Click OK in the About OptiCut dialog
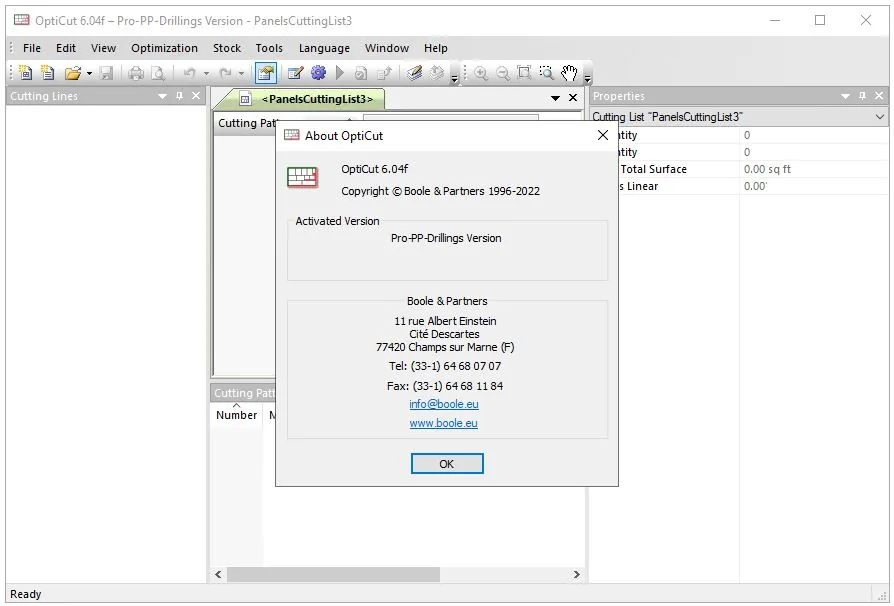The height and width of the screenshot is (606, 894). (447, 463)
